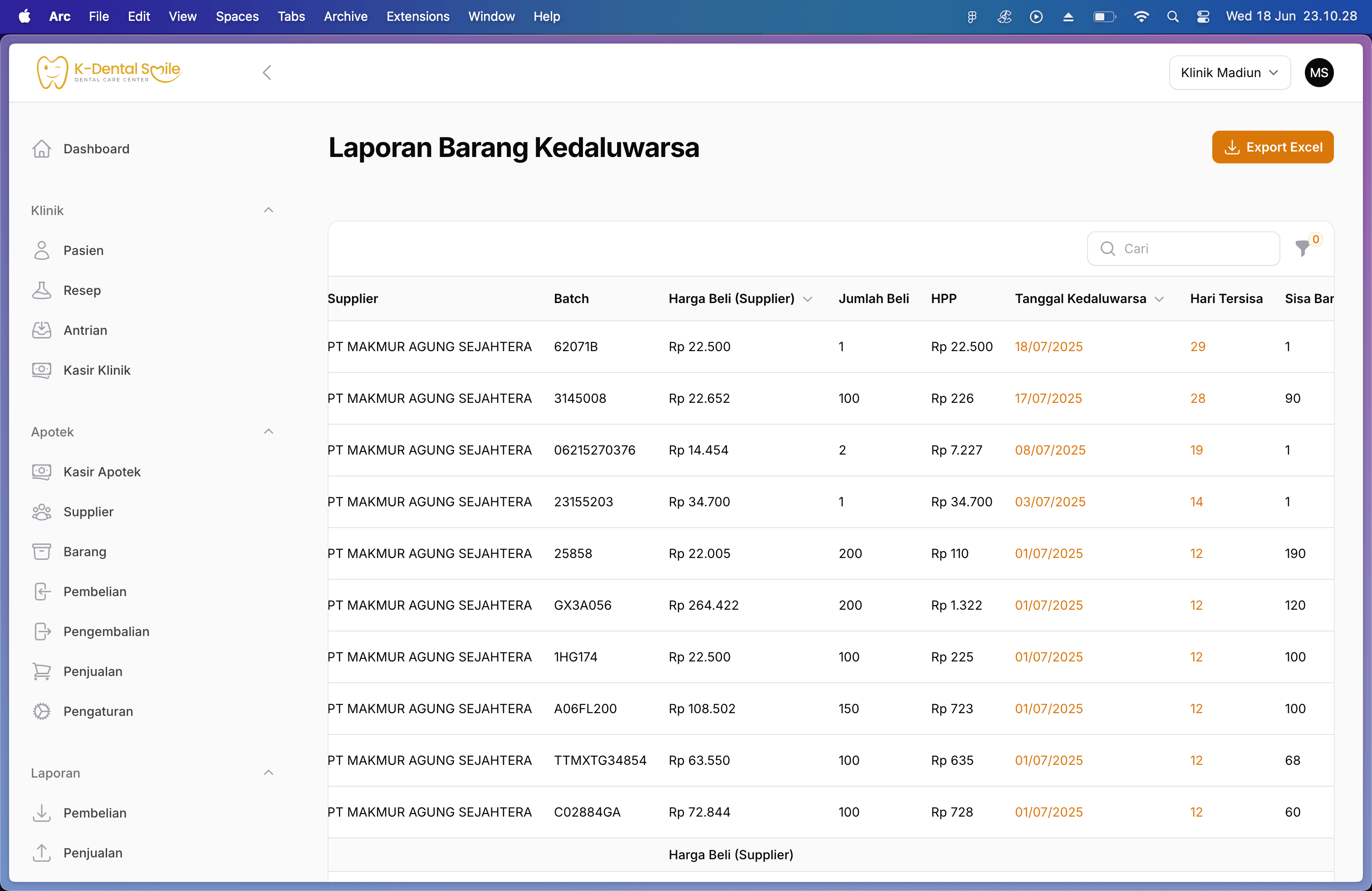This screenshot has height=891, width=1372.
Task: Open macOS Control Center toggle icon
Action: [1203, 17]
